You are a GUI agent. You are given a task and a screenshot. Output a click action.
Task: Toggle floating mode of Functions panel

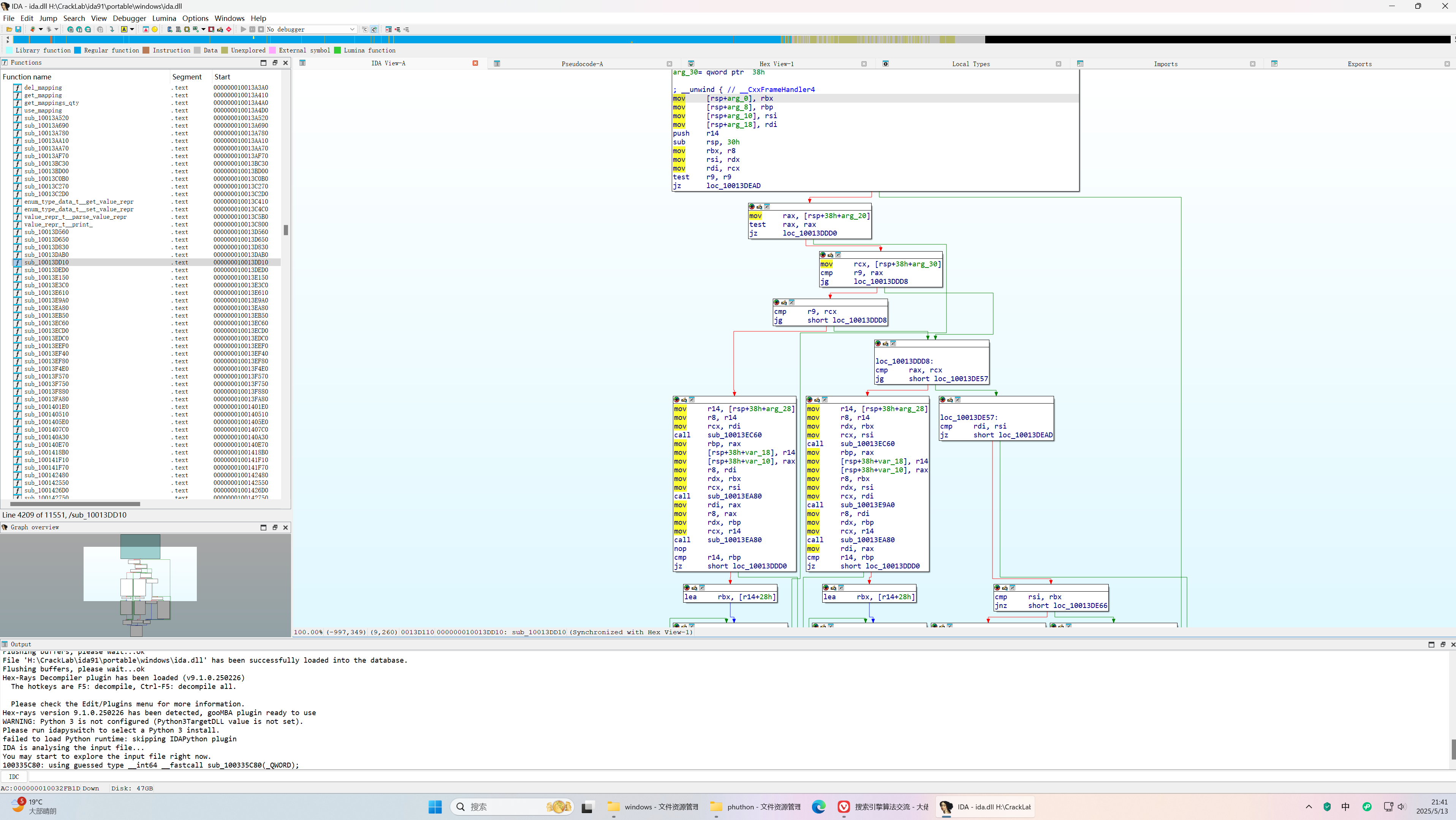(275, 63)
